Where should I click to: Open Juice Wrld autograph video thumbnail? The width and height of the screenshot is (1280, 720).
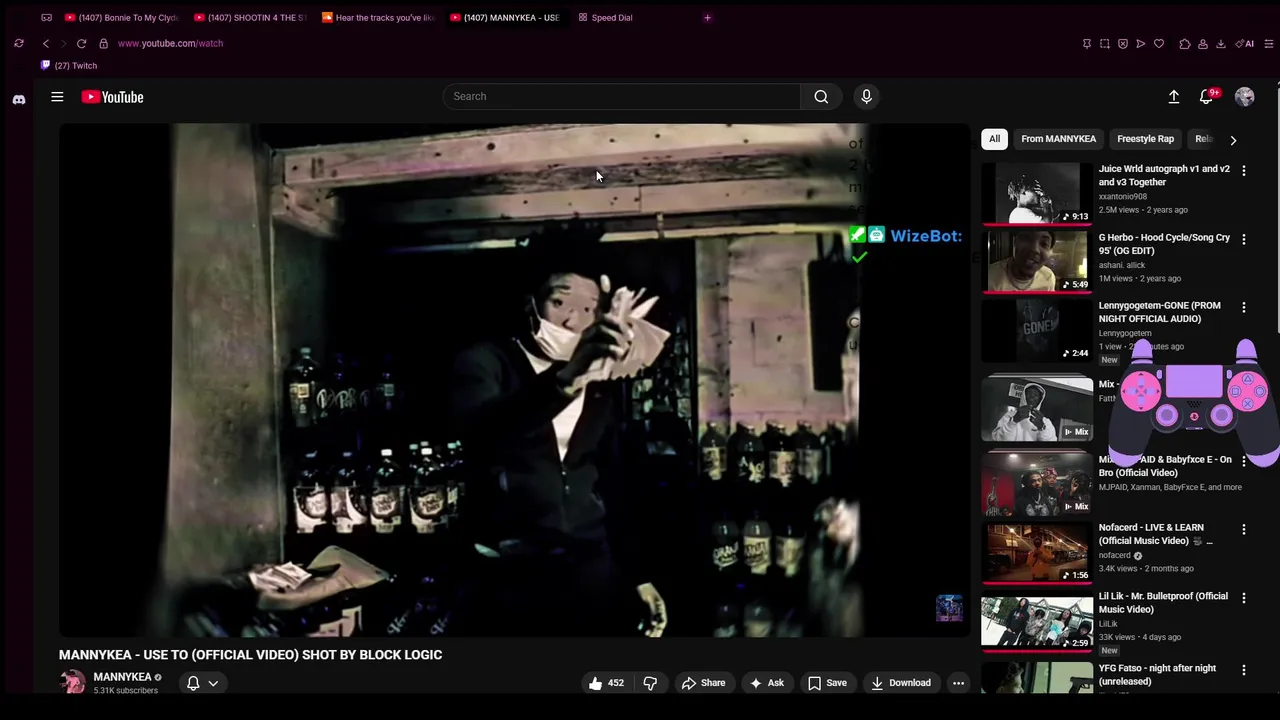tap(1037, 193)
